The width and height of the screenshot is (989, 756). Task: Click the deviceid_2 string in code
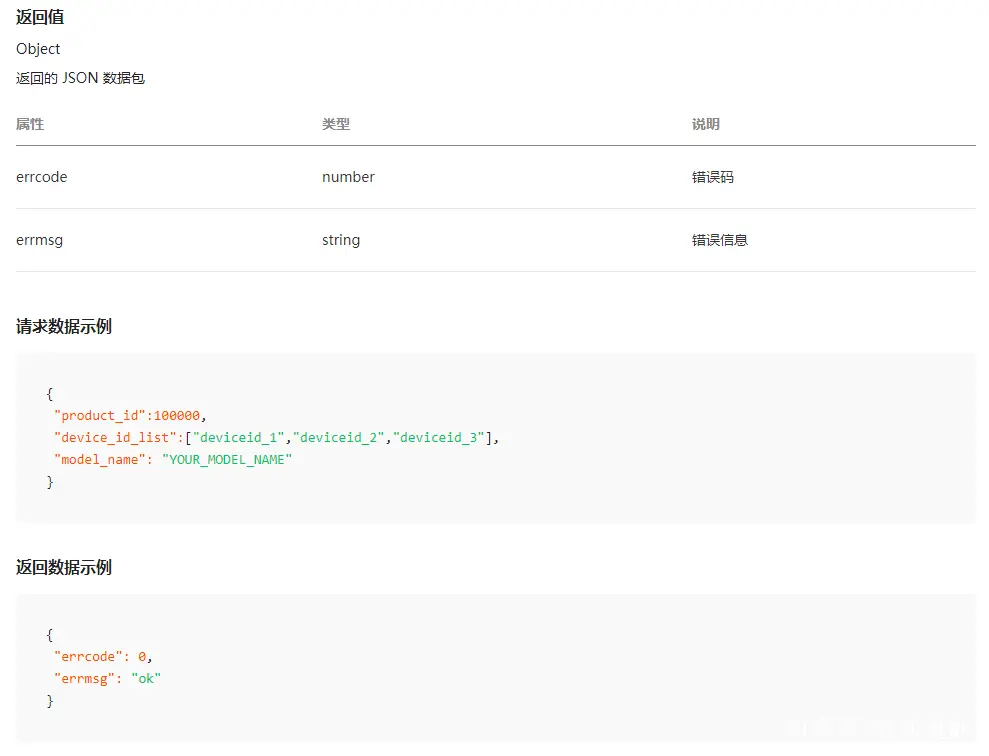coord(338,438)
